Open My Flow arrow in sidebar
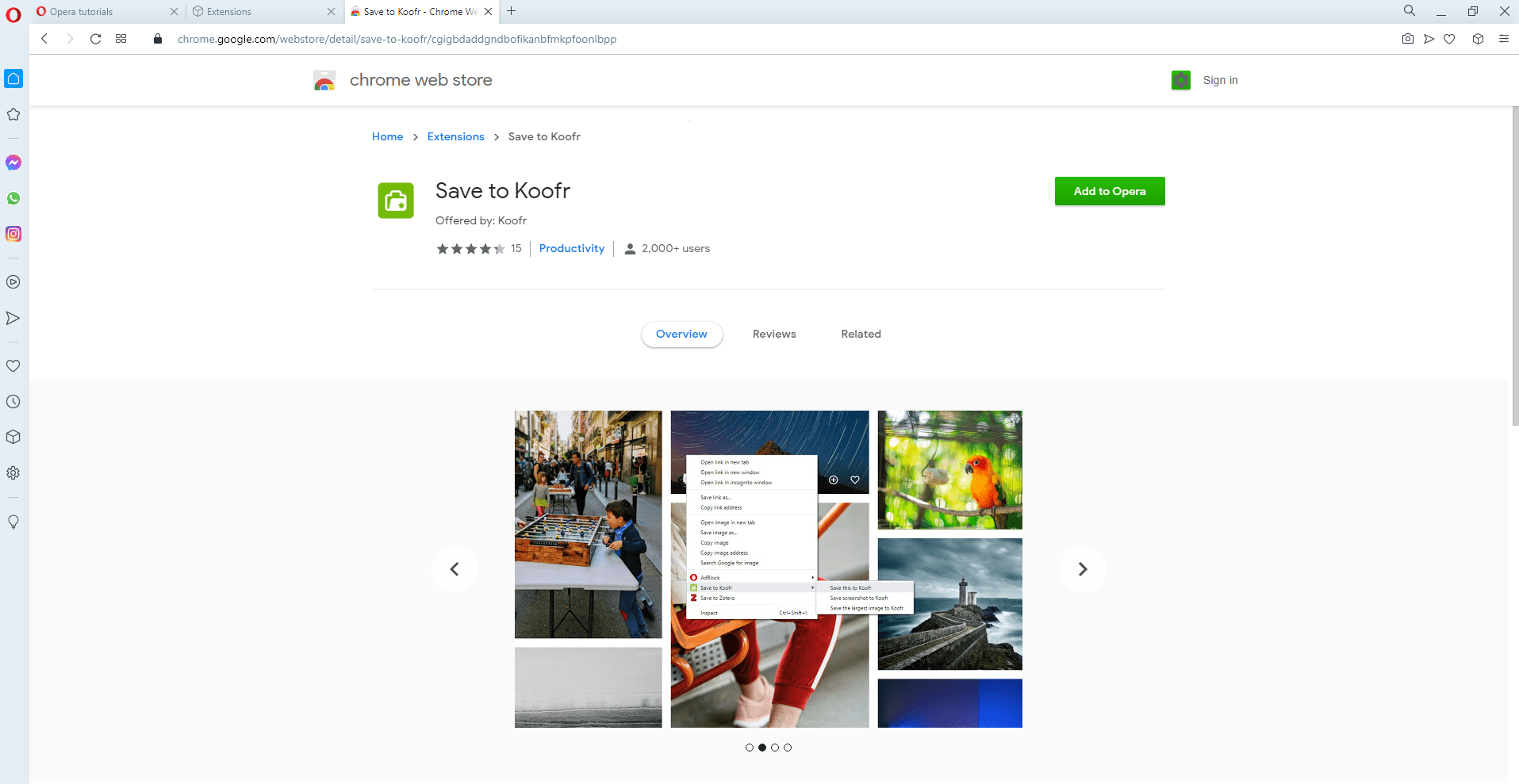Image resolution: width=1519 pixels, height=784 pixels. point(13,318)
